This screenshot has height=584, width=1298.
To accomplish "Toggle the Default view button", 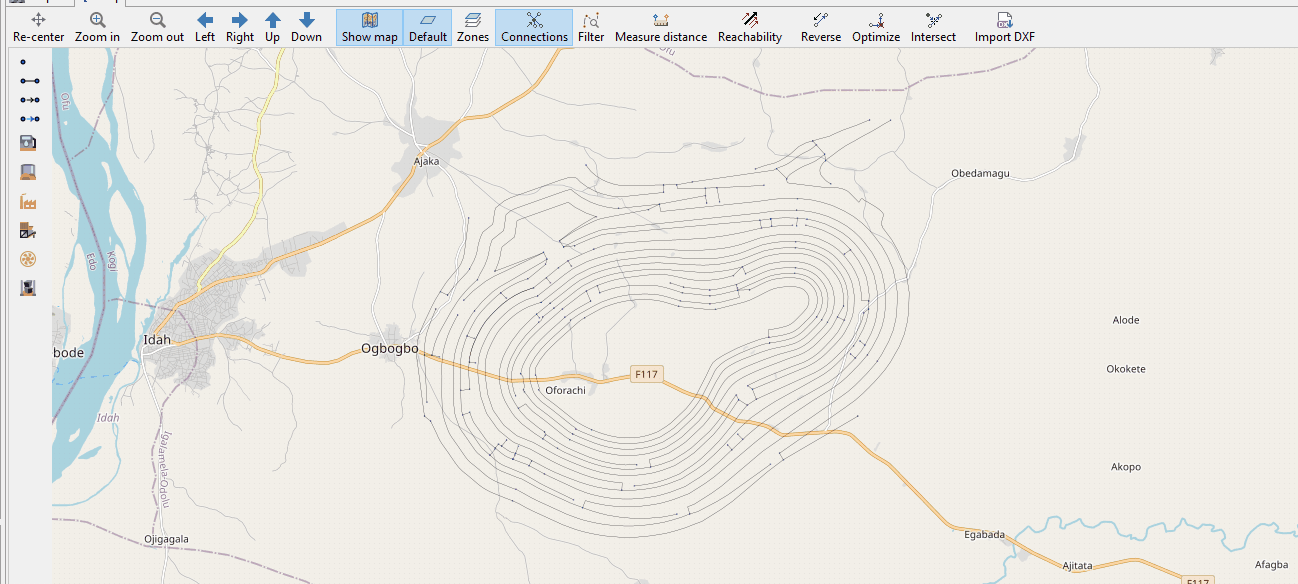I will [x=428, y=28].
